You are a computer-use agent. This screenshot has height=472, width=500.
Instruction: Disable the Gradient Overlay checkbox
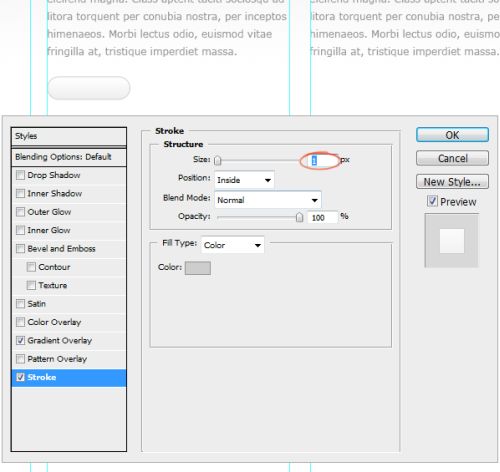coord(20,340)
